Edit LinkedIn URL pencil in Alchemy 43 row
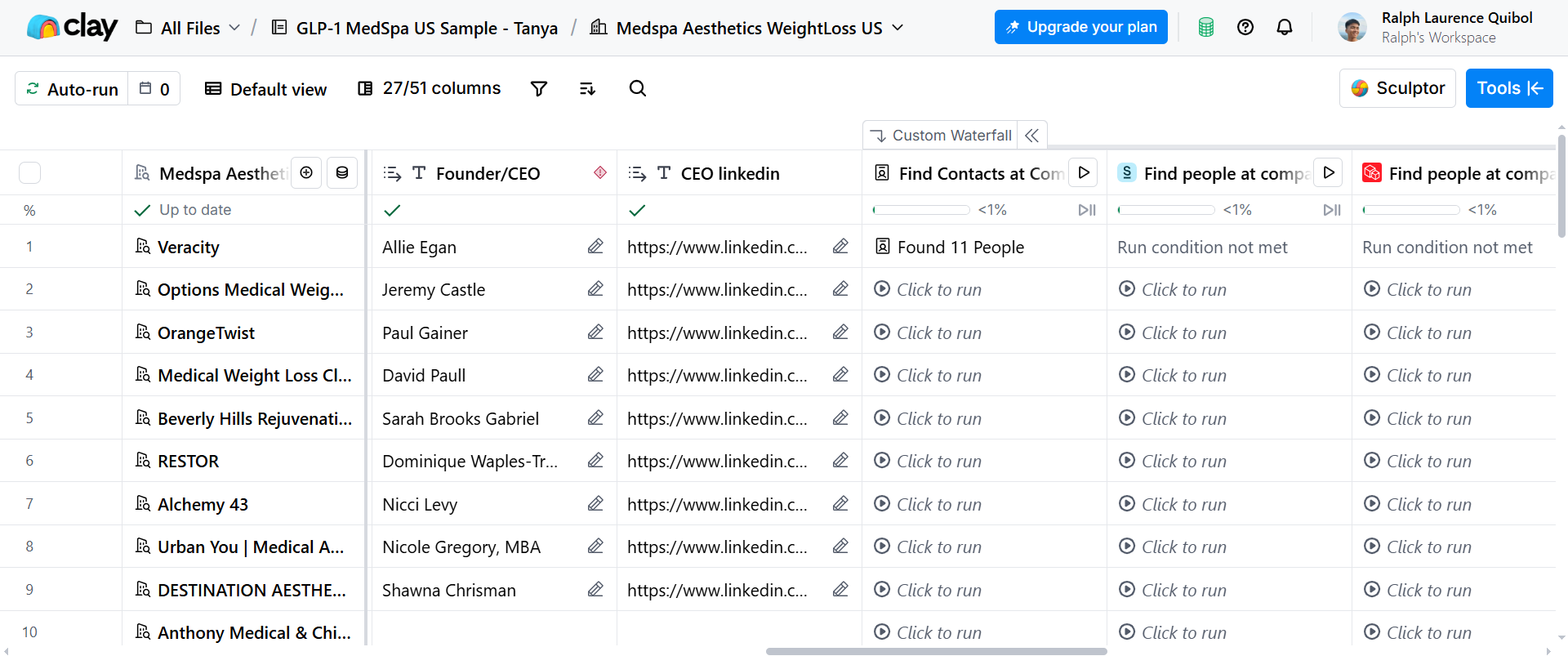The width and height of the screenshot is (1568, 656). coord(840,503)
